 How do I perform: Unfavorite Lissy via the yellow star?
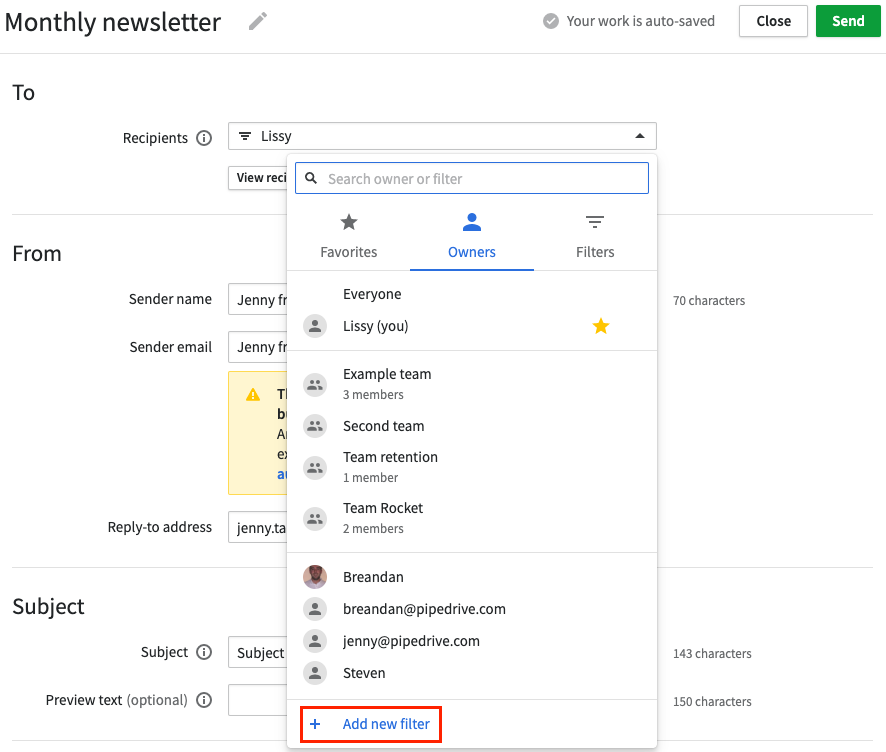[601, 325]
